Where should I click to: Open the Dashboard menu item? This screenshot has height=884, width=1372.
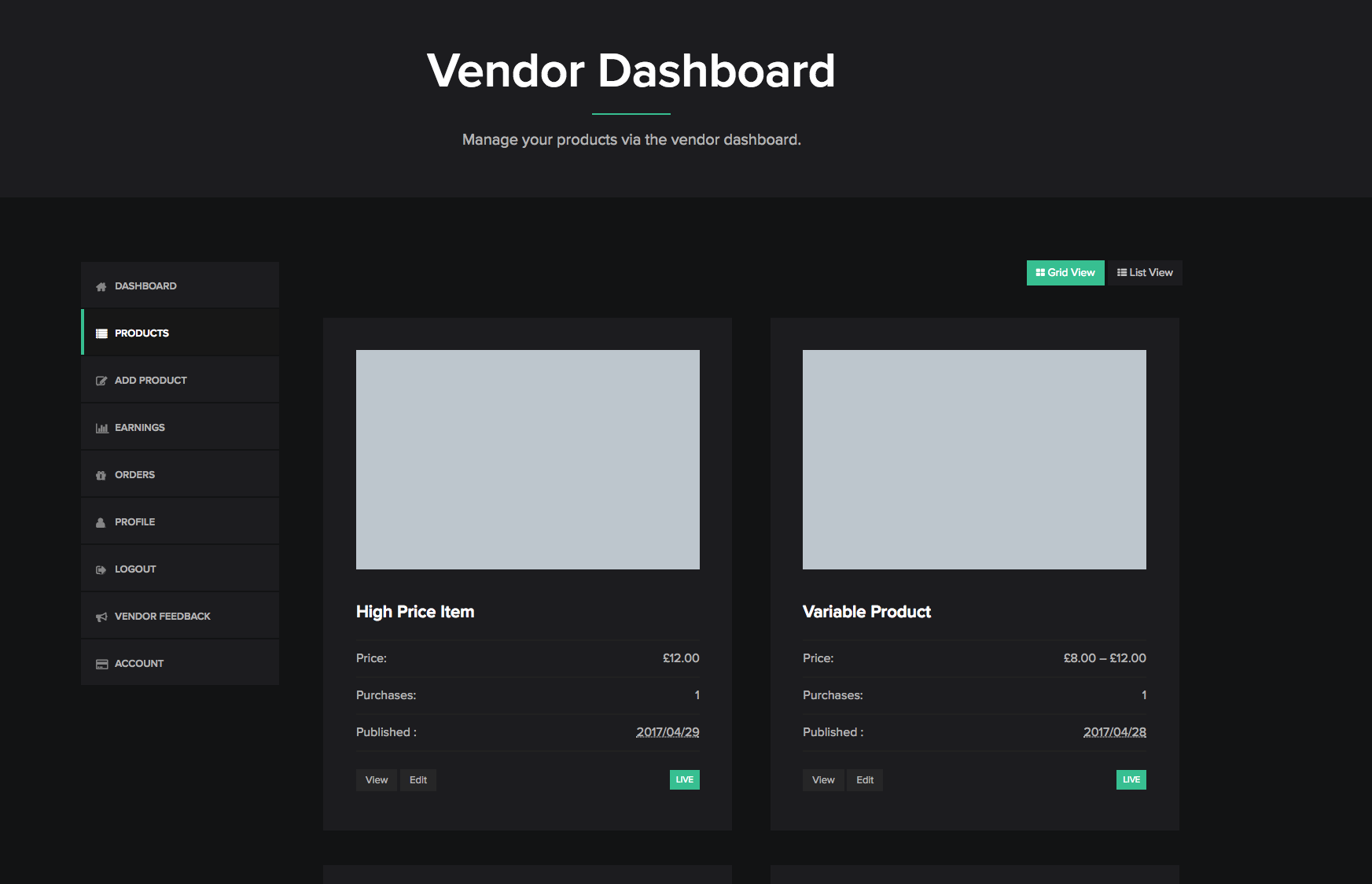(180, 285)
